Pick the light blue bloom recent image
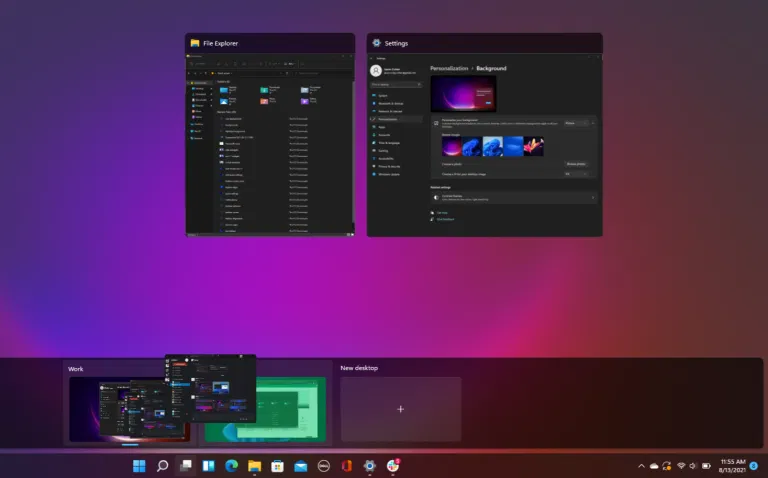This screenshot has width=768, height=478. pos(493,146)
